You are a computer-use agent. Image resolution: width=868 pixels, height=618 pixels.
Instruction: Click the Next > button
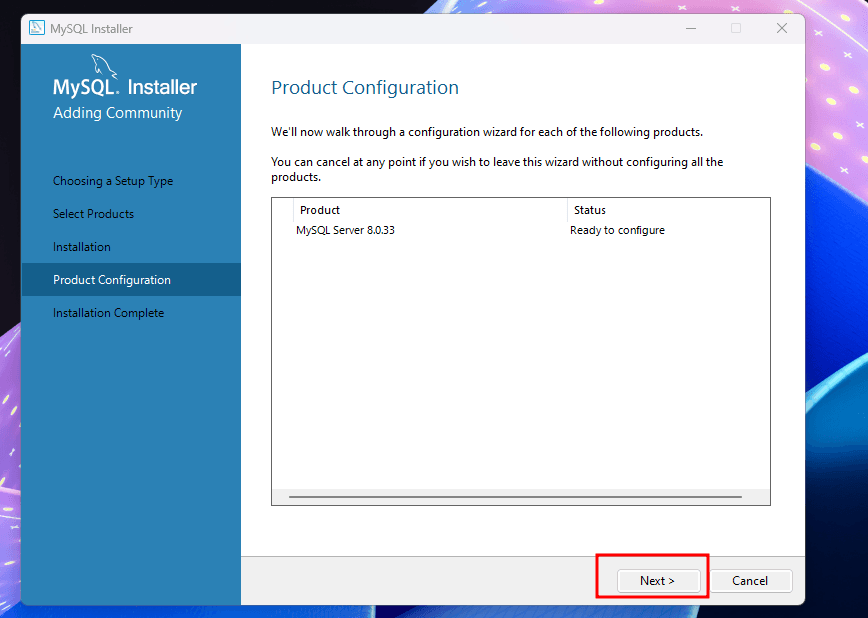click(x=658, y=581)
